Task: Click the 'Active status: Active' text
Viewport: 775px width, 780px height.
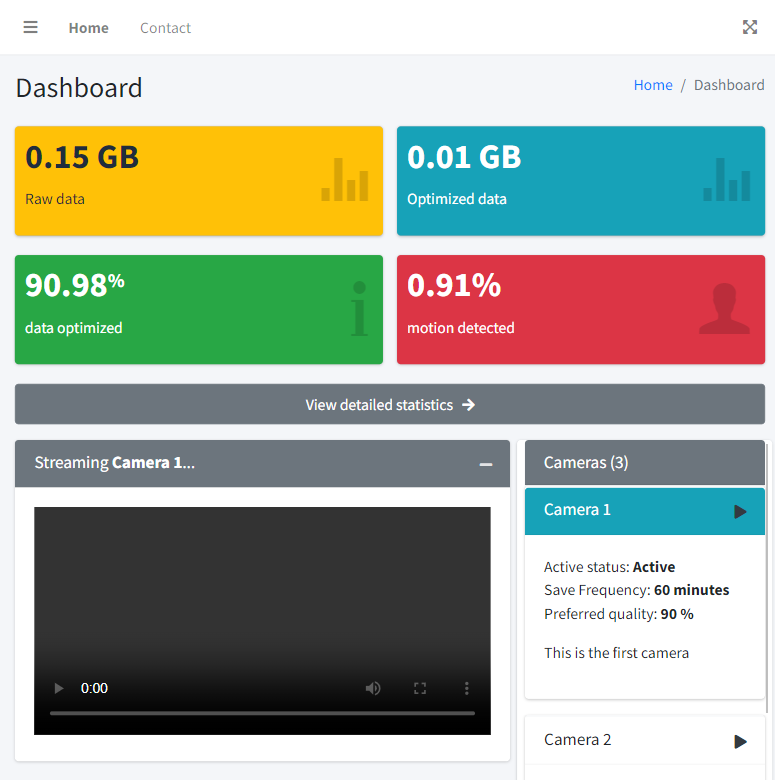Action: pos(609,567)
